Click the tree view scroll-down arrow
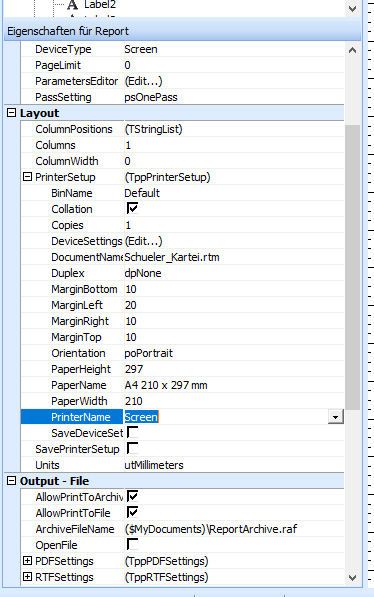The image size is (374, 597). 353,8
